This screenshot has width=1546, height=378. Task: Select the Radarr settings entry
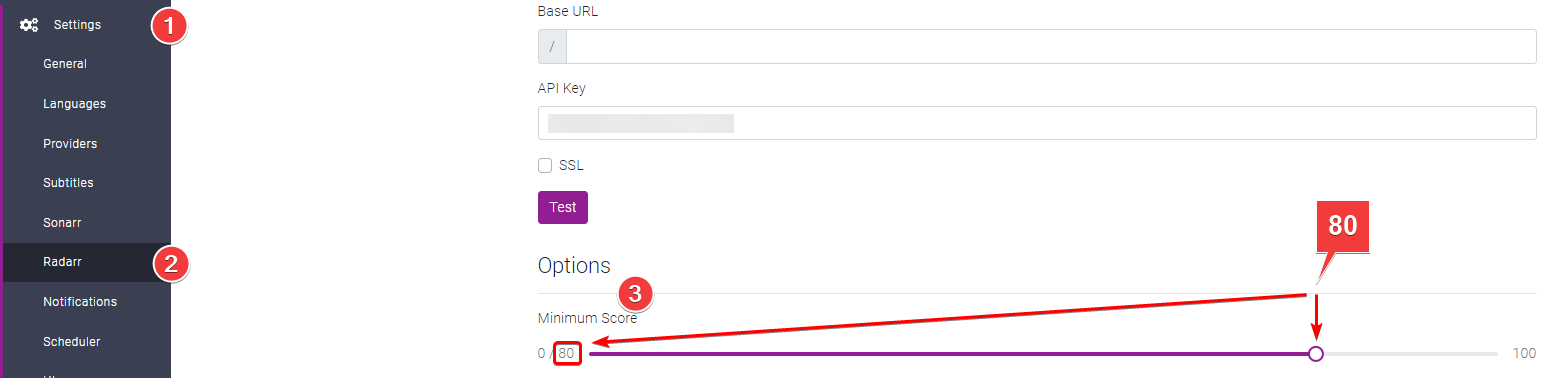pos(62,262)
